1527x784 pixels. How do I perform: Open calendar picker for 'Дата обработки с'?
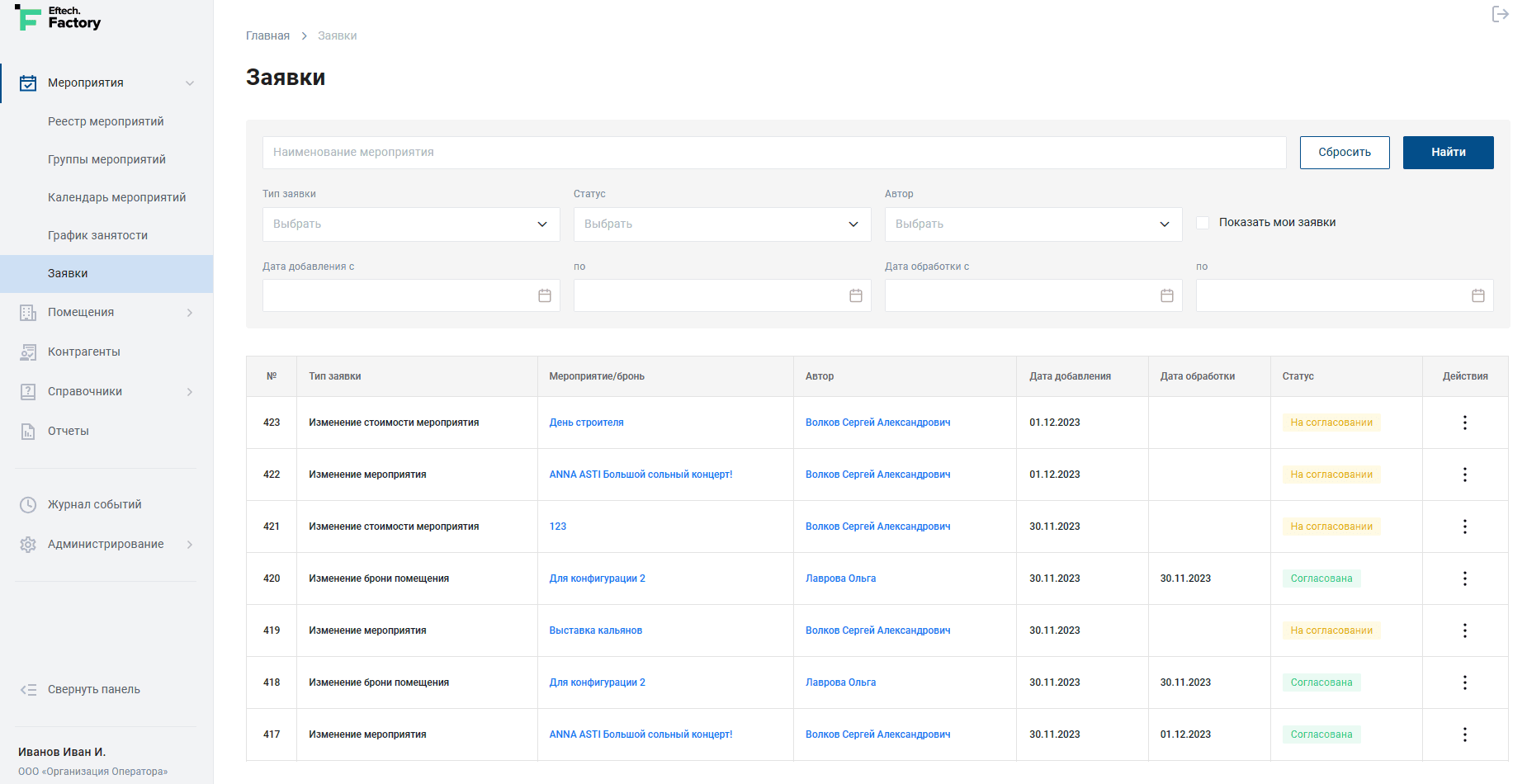click(x=1166, y=295)
